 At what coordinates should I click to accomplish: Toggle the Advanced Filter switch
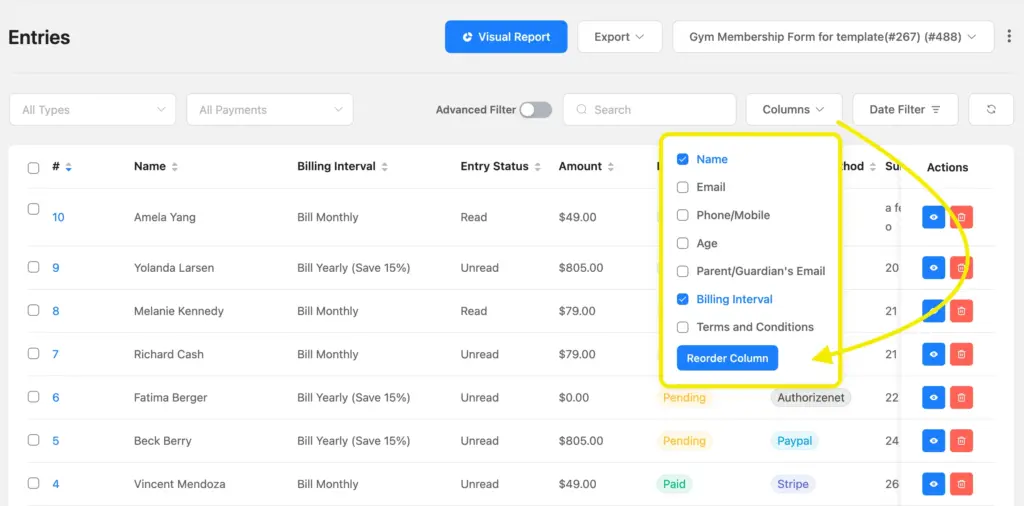click(x=536, y=110)
